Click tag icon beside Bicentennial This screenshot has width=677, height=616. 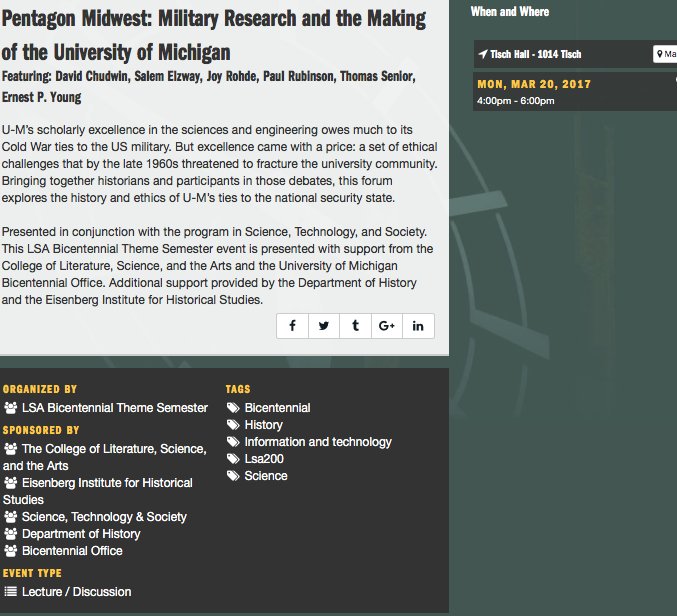[x=233, y=408]
